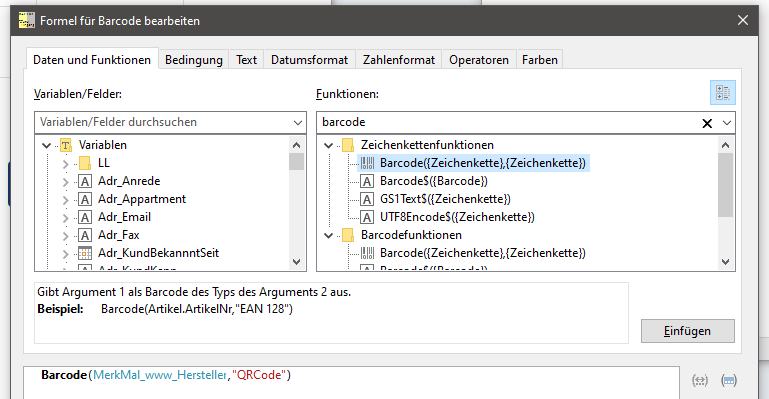Expand the Adr_Fax variable
The image size is (769, 399).
(x=65, y=236)
